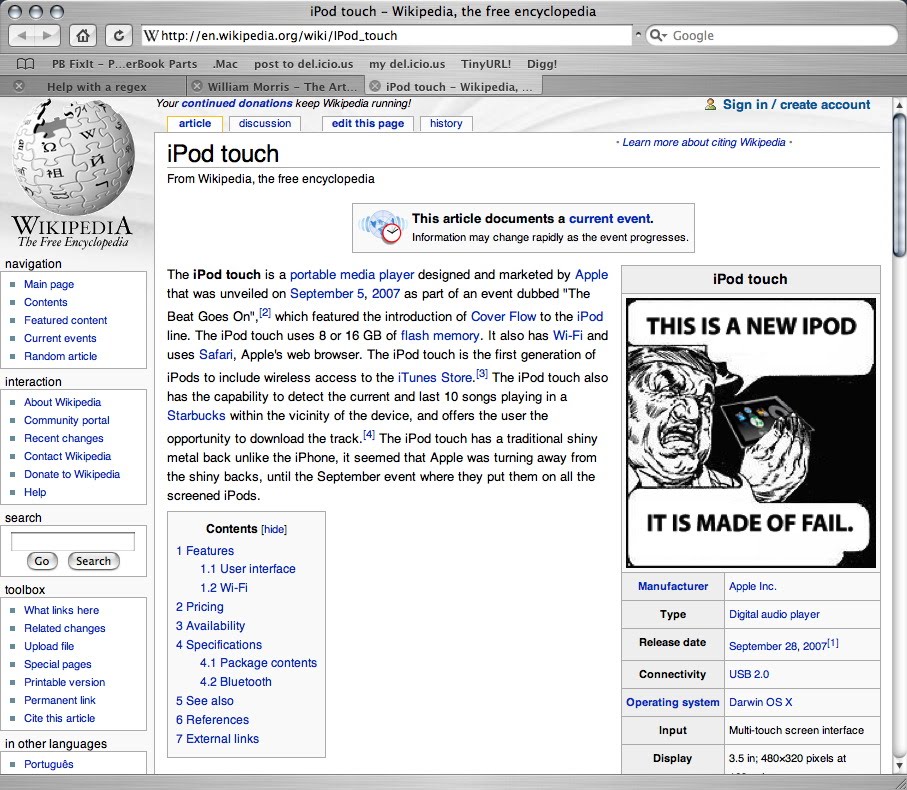Click 'post to del.icio.us' bookmark
The height and width of the screenshot is (790, 907).
click(304, 64)
